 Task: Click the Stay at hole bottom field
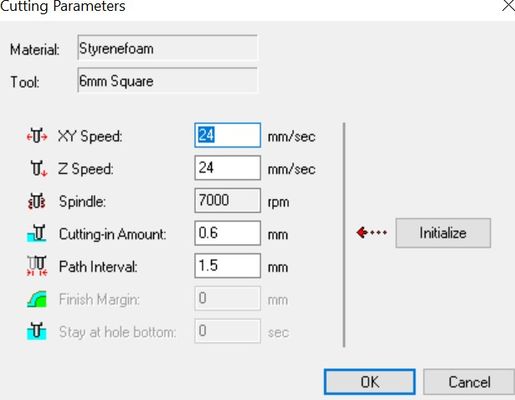coord(228,331)
